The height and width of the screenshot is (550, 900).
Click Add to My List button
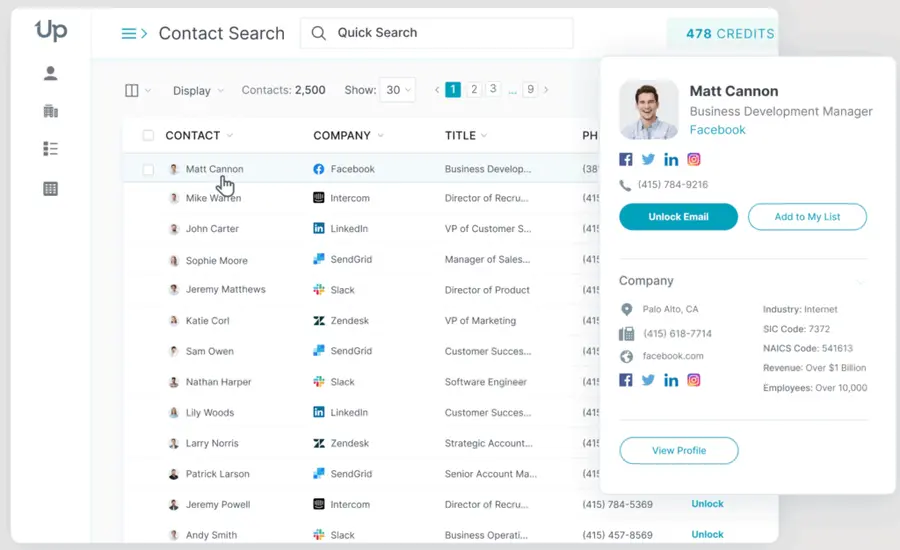(807, 216)
